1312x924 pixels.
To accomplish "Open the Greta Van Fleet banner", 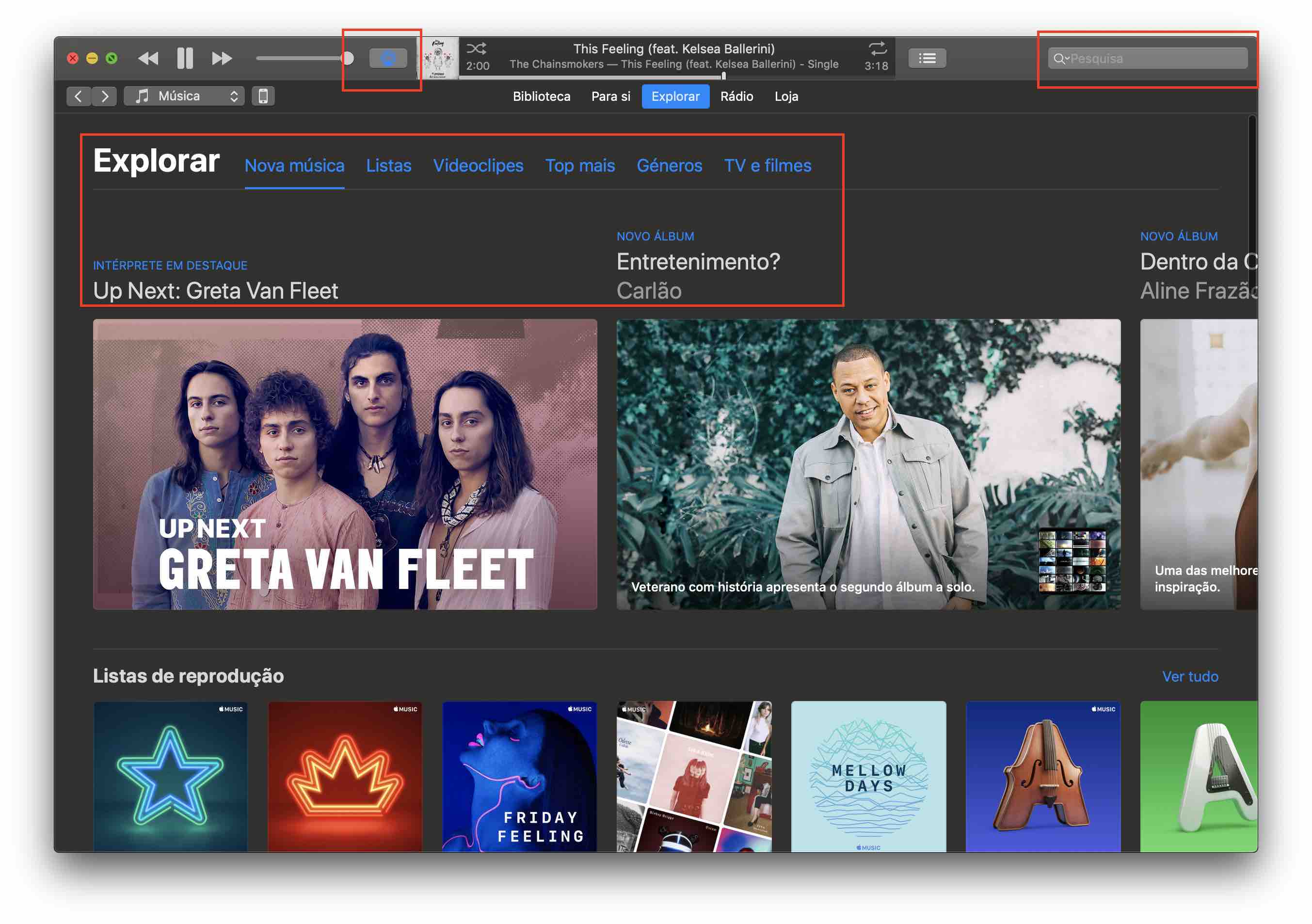I will (x=345, y=464).
